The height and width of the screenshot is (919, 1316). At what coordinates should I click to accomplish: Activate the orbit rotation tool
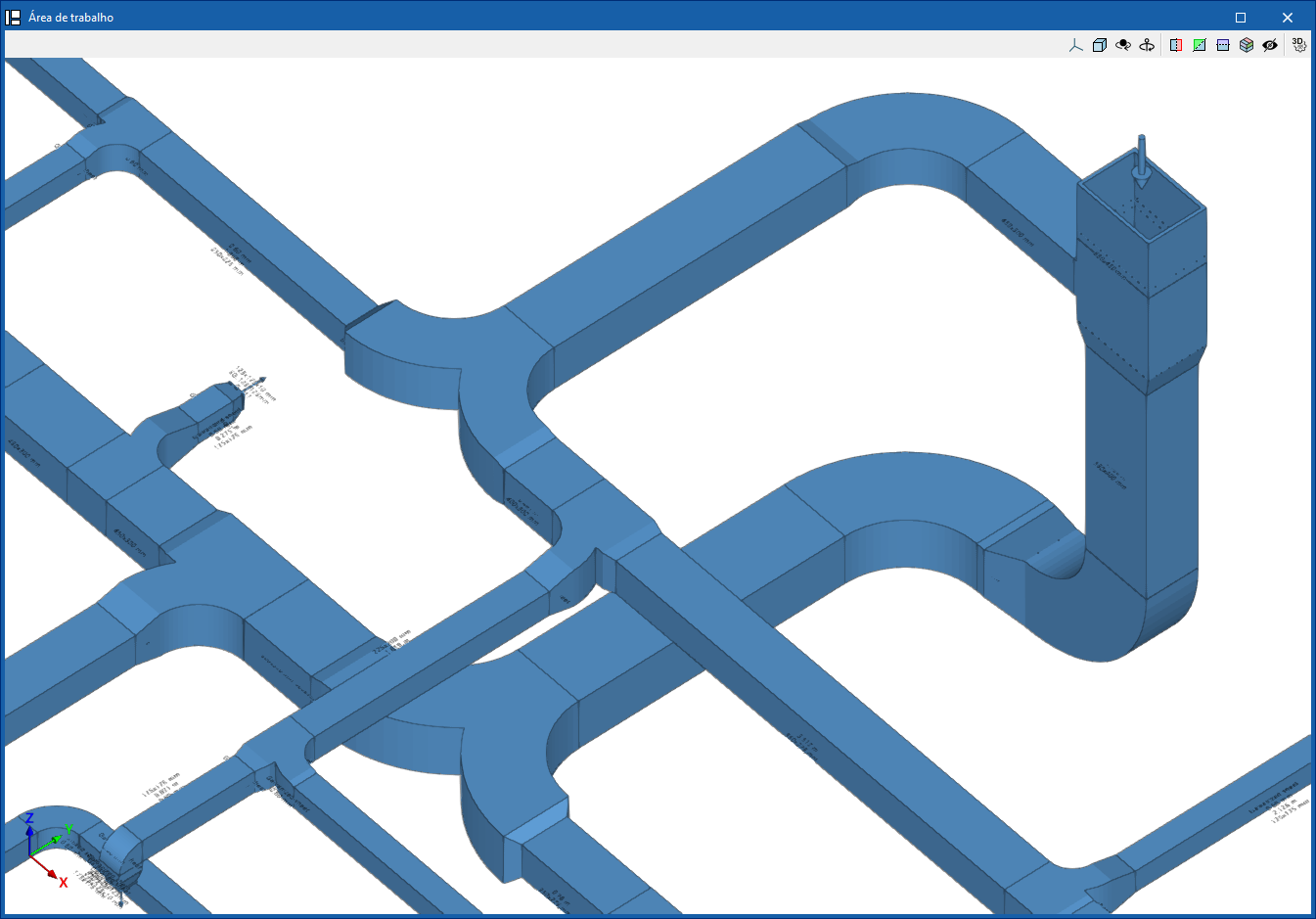pyautogui.click(x=1123, y=45)
